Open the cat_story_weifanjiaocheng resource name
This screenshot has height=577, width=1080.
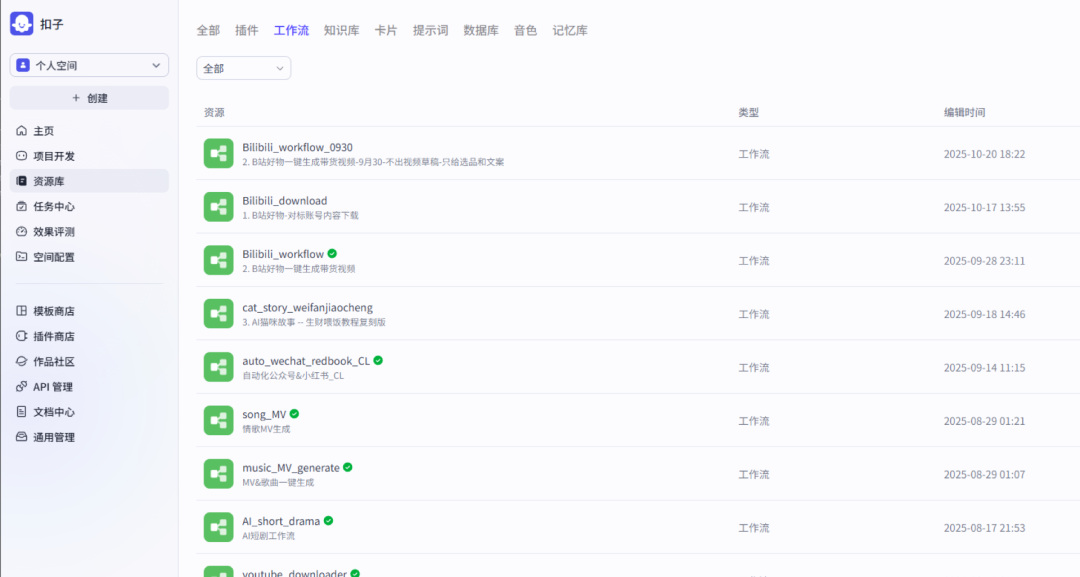pos(307,307)
